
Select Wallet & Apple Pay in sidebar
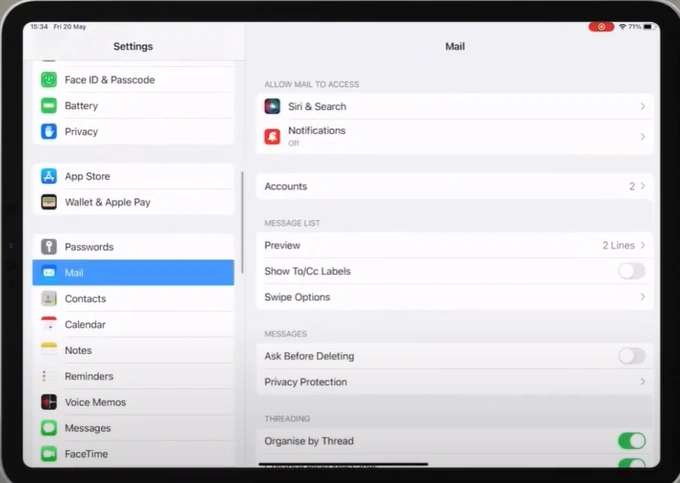pyautogui.click(x=133, y=202)
